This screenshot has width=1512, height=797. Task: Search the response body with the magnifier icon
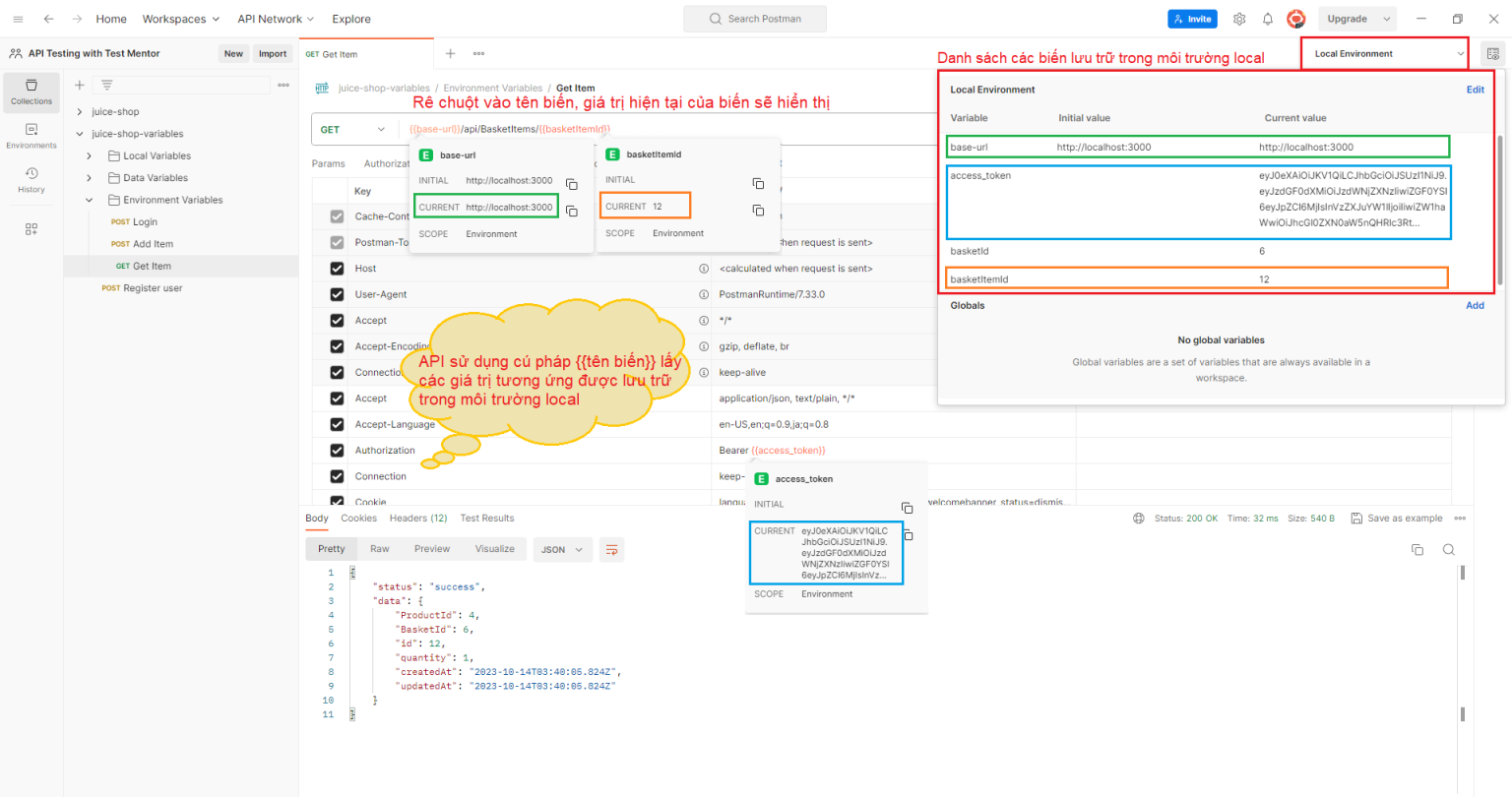(1448, 549)
